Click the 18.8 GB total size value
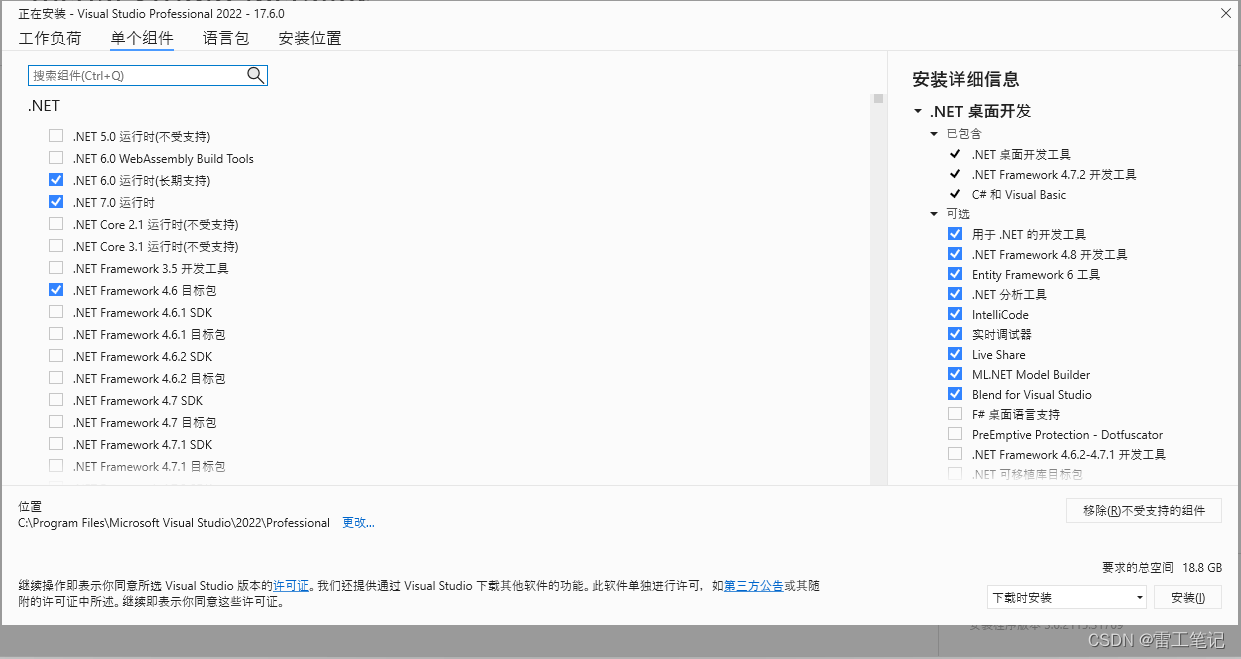The image size is (1241, 659). click(1202, 567)
